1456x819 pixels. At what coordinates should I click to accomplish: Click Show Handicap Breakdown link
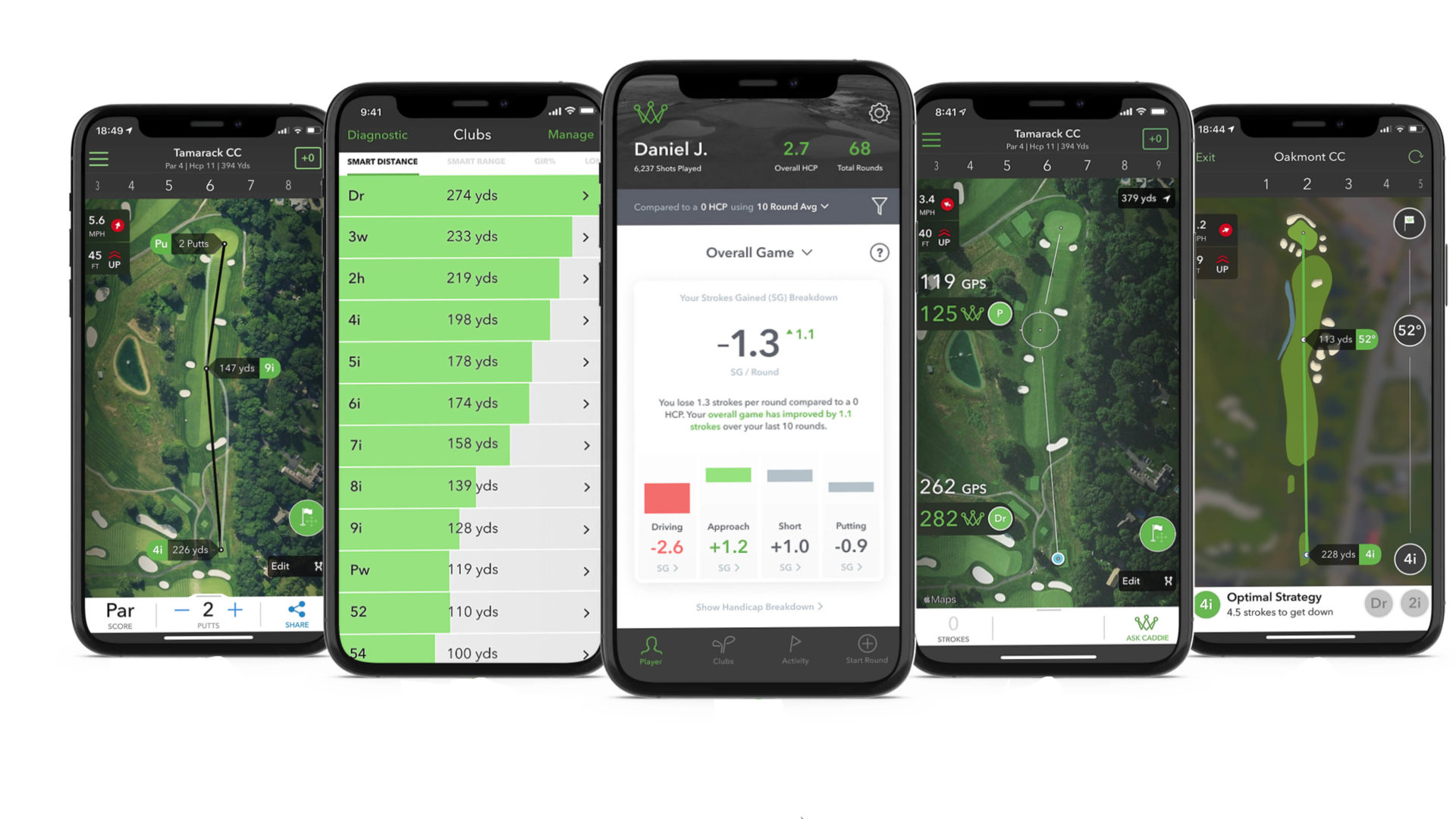point(757,606)
